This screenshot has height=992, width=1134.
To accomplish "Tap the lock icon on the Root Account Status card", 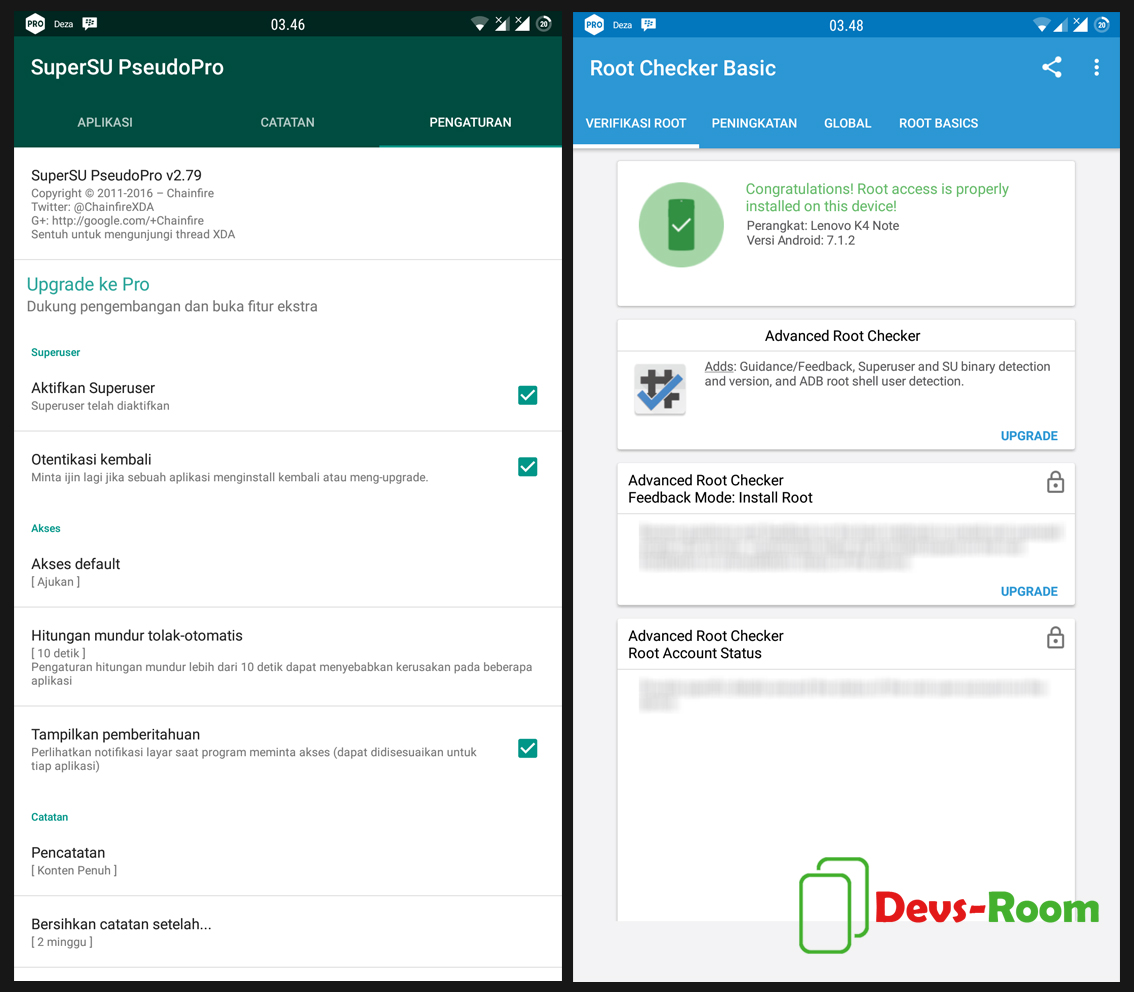I will point(1055,638).
